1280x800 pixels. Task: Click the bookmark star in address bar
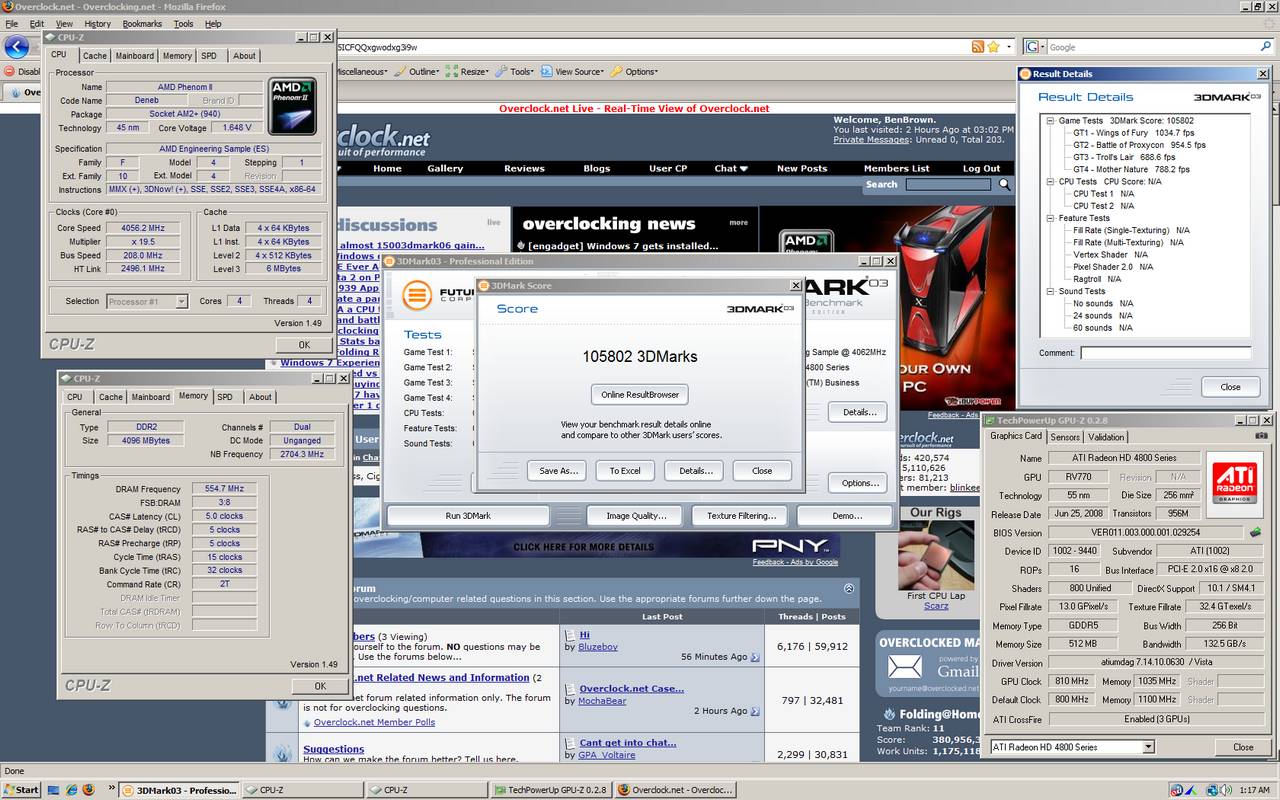994,47
